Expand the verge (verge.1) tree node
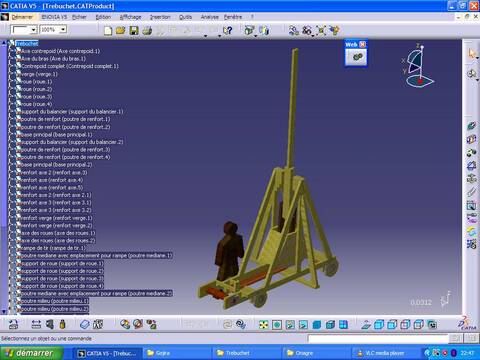Image resolution: width=480 pixels, height=360 pixels. tap(11, 74)
